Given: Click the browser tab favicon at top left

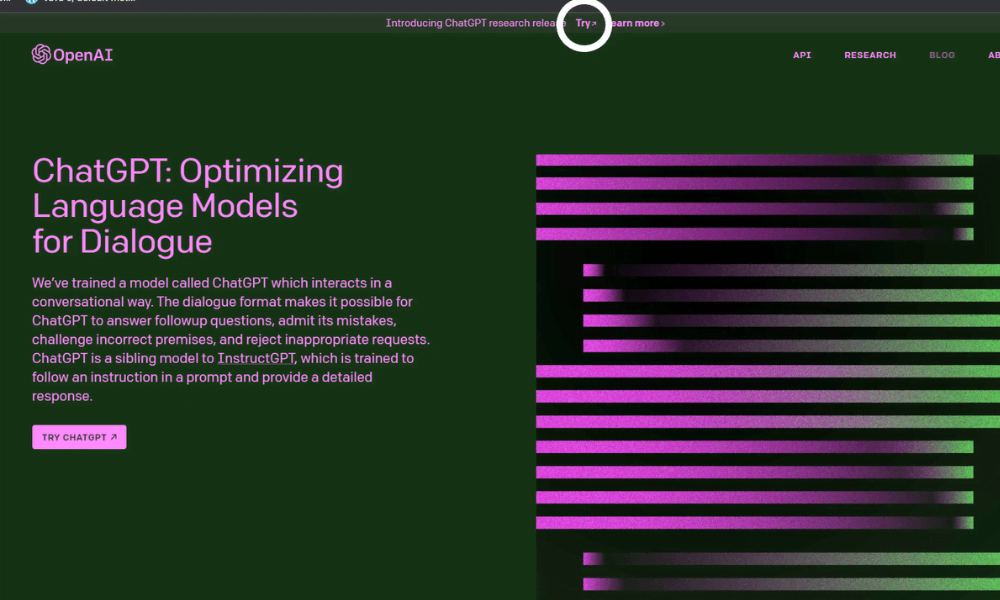Looking at the screenshot, I should click(x=32, y=3).
